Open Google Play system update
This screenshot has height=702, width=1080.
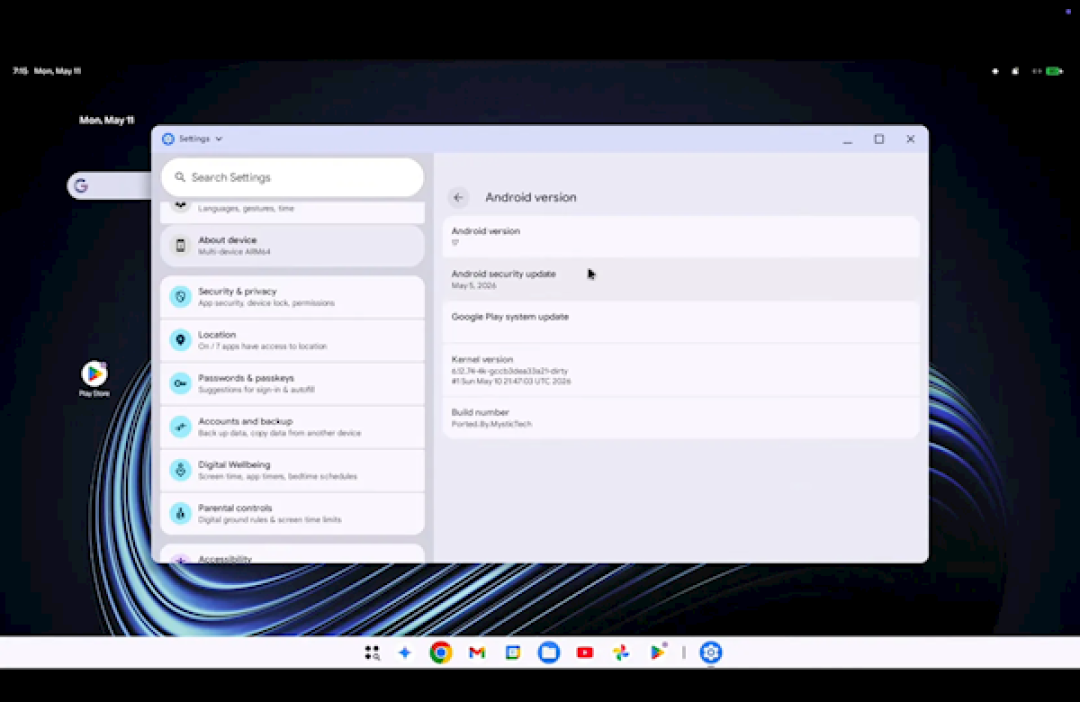coord(681,322)
